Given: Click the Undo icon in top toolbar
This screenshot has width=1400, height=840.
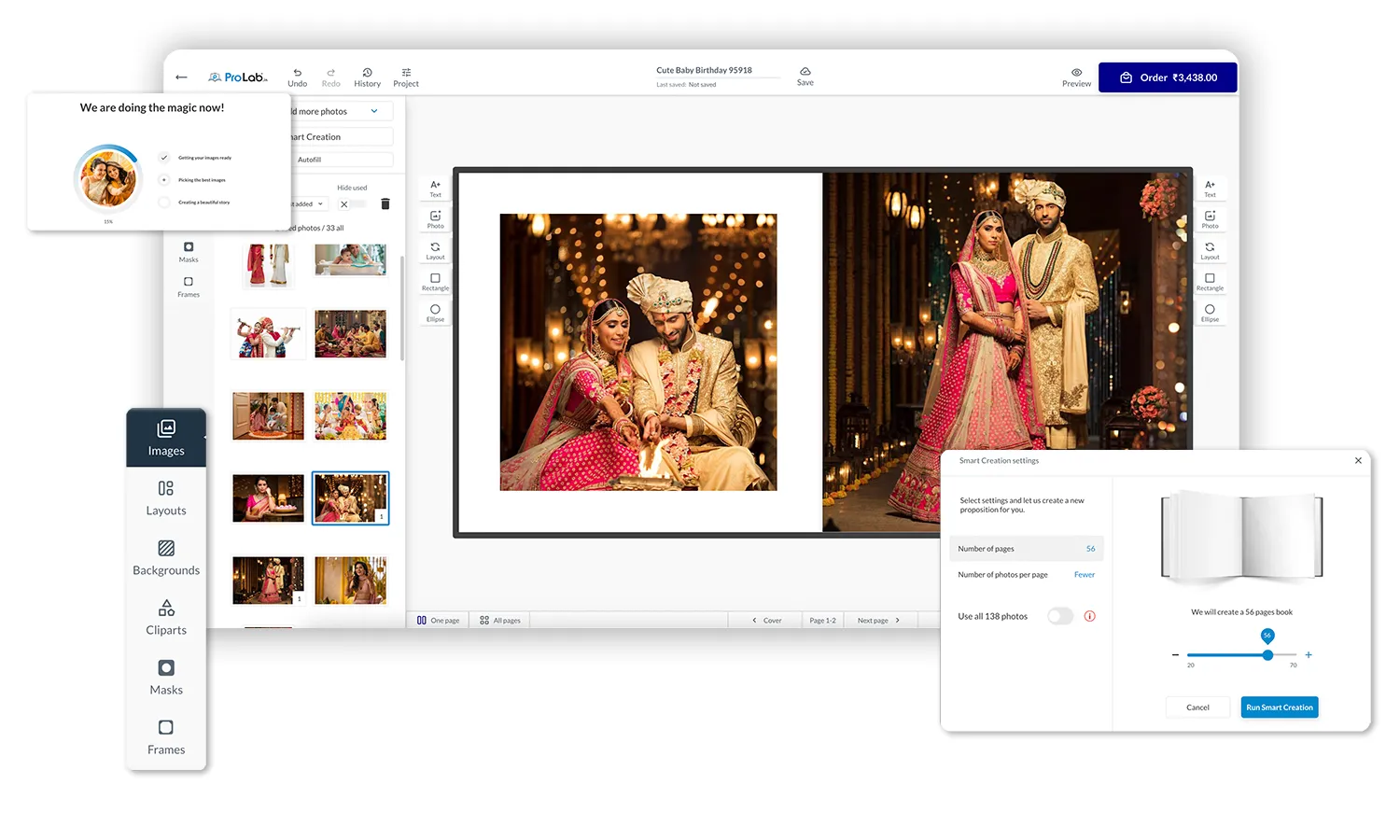Looking at the screenshot, I should tap(297, 73).
